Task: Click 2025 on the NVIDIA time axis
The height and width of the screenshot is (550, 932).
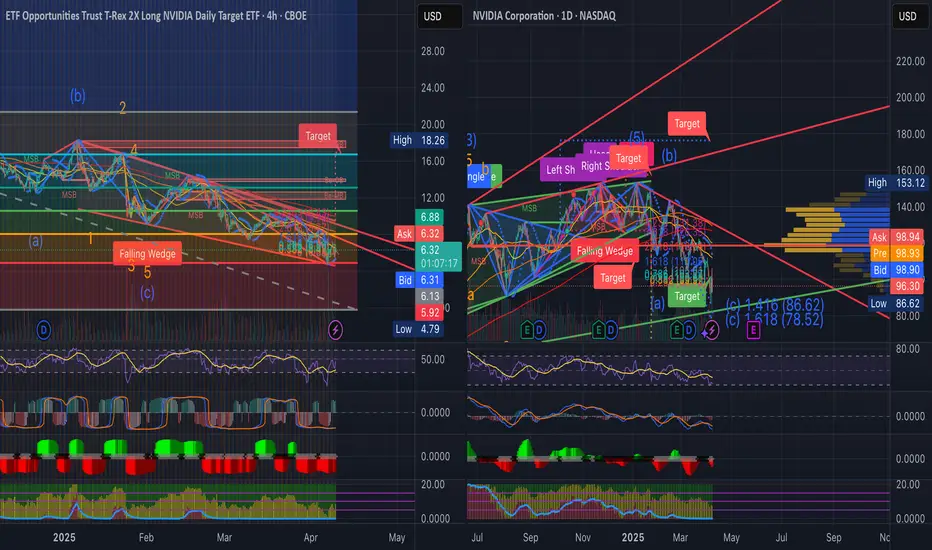Action: click(x=632, y=538)
